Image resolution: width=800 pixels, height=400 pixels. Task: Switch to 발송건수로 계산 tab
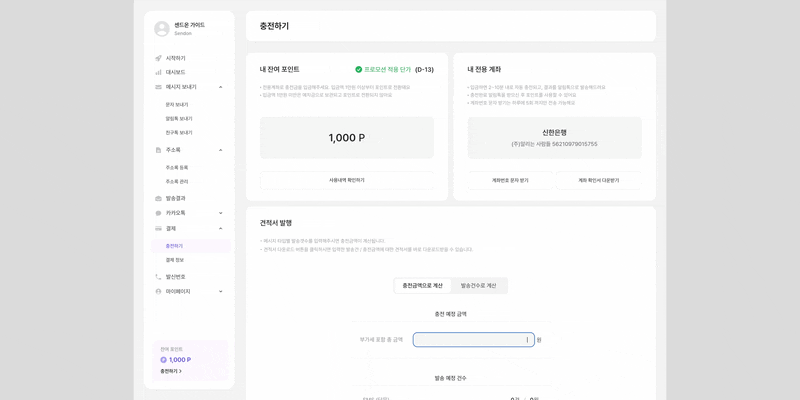pyautogui.click(x=478, y=286)
